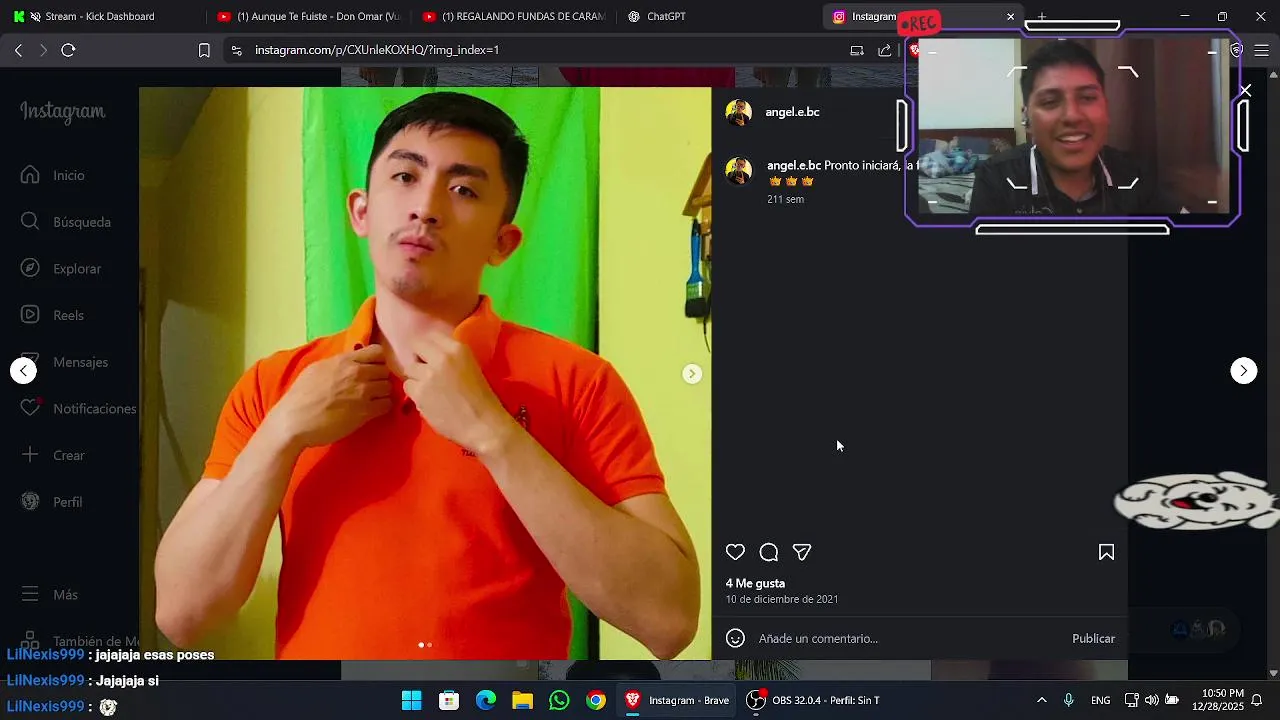Open WhatsApp from taskbar
This screenshot has width=1280, height=720.
tap(559, 700)
